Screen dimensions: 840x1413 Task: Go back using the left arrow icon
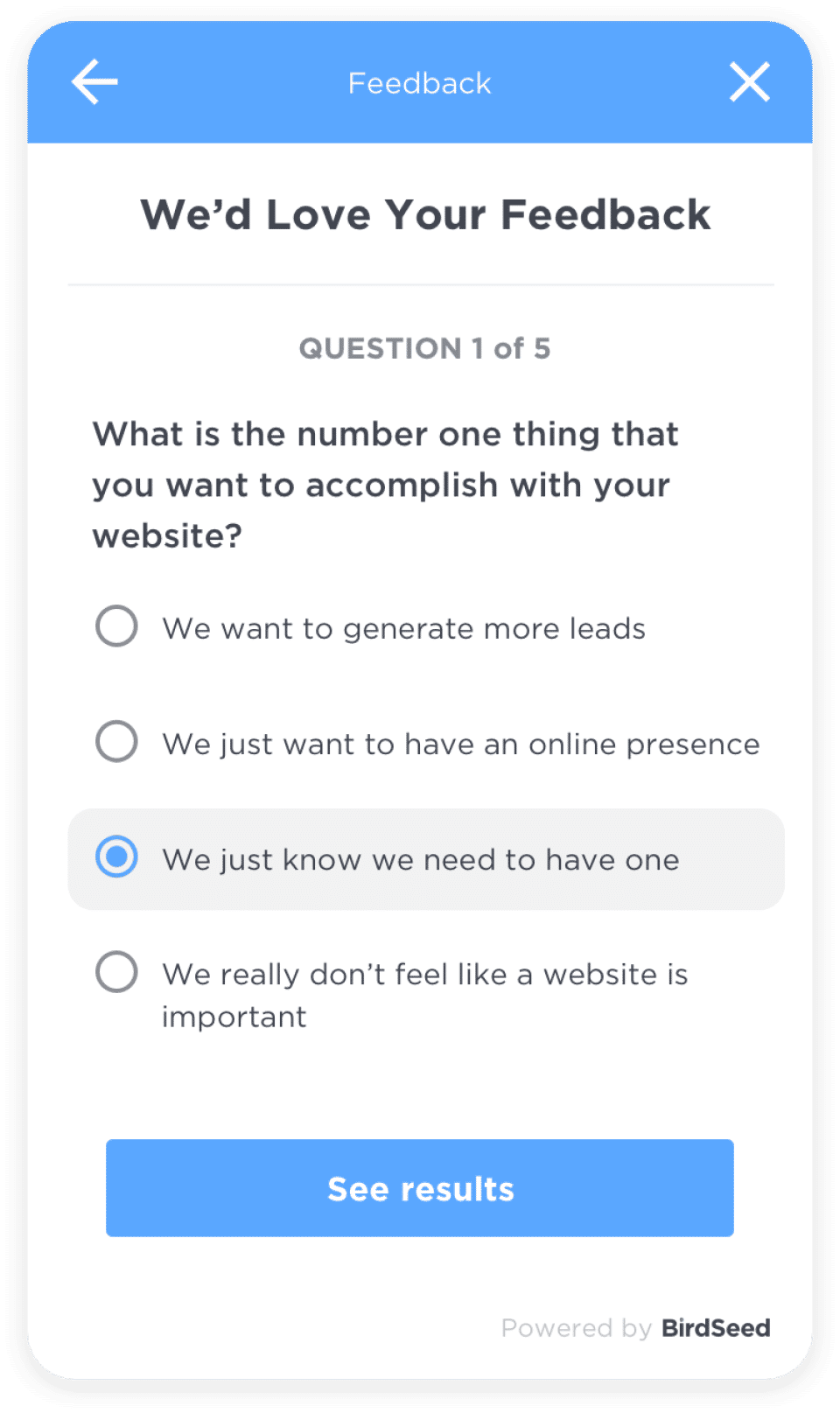click(94, 82)
